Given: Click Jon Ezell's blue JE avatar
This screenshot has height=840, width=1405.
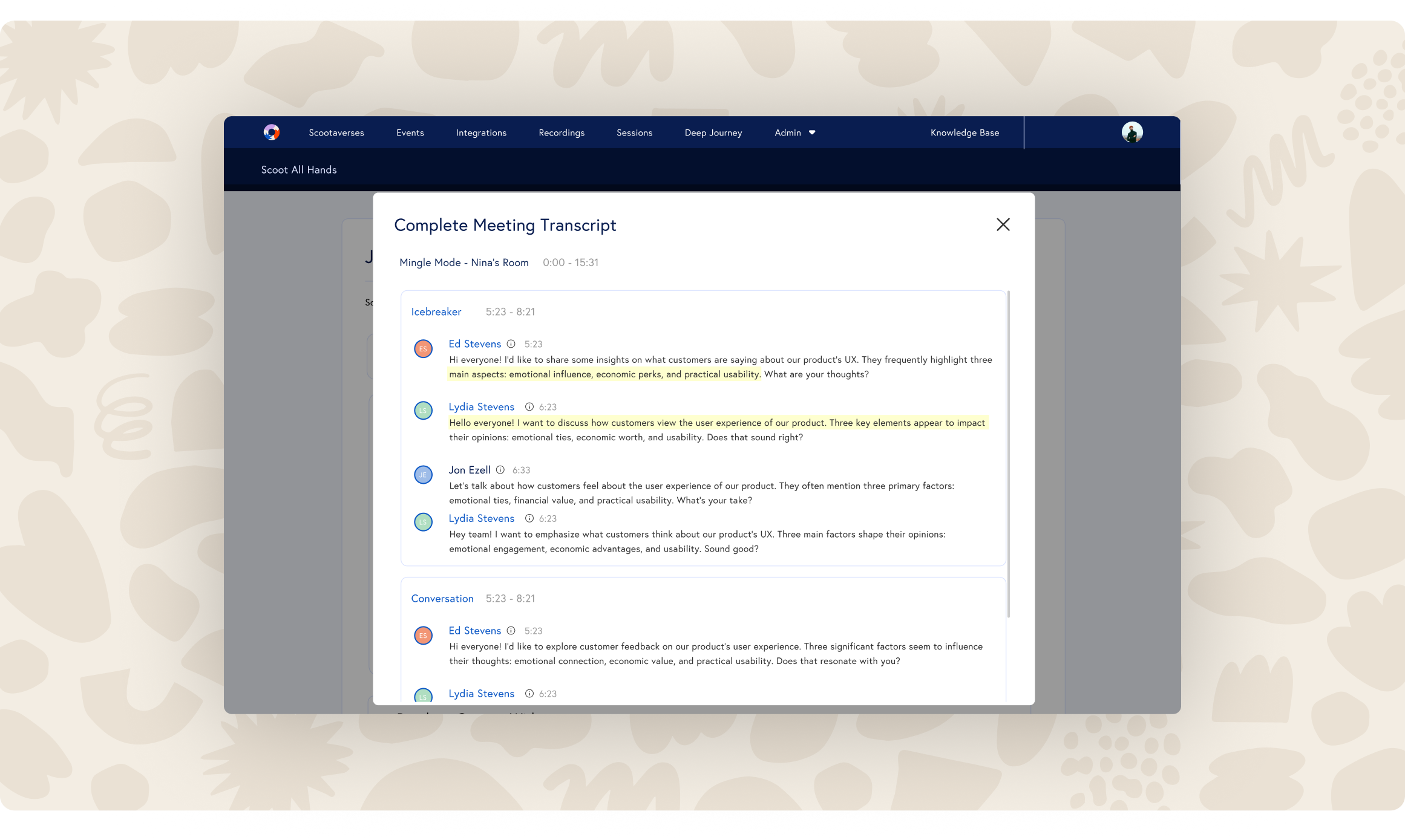Looking at the screenshot, I should 423,475.
